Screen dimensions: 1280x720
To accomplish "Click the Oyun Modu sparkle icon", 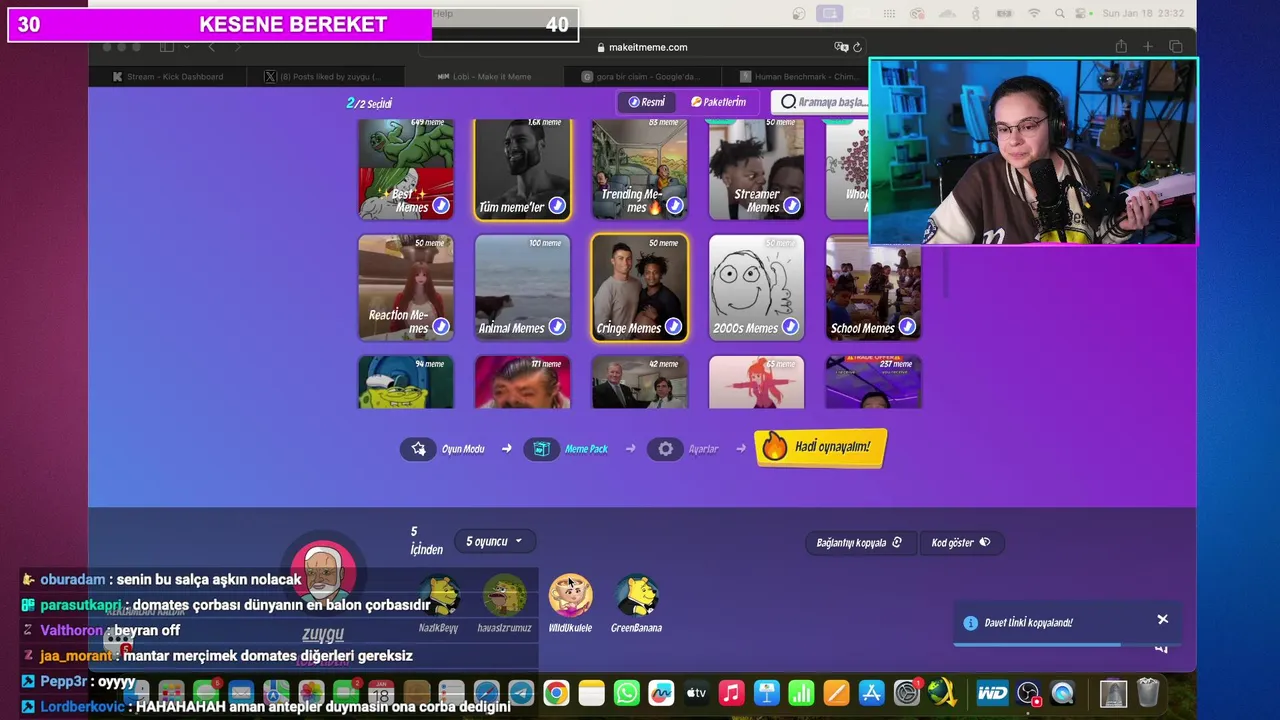I will pos(419,449).
